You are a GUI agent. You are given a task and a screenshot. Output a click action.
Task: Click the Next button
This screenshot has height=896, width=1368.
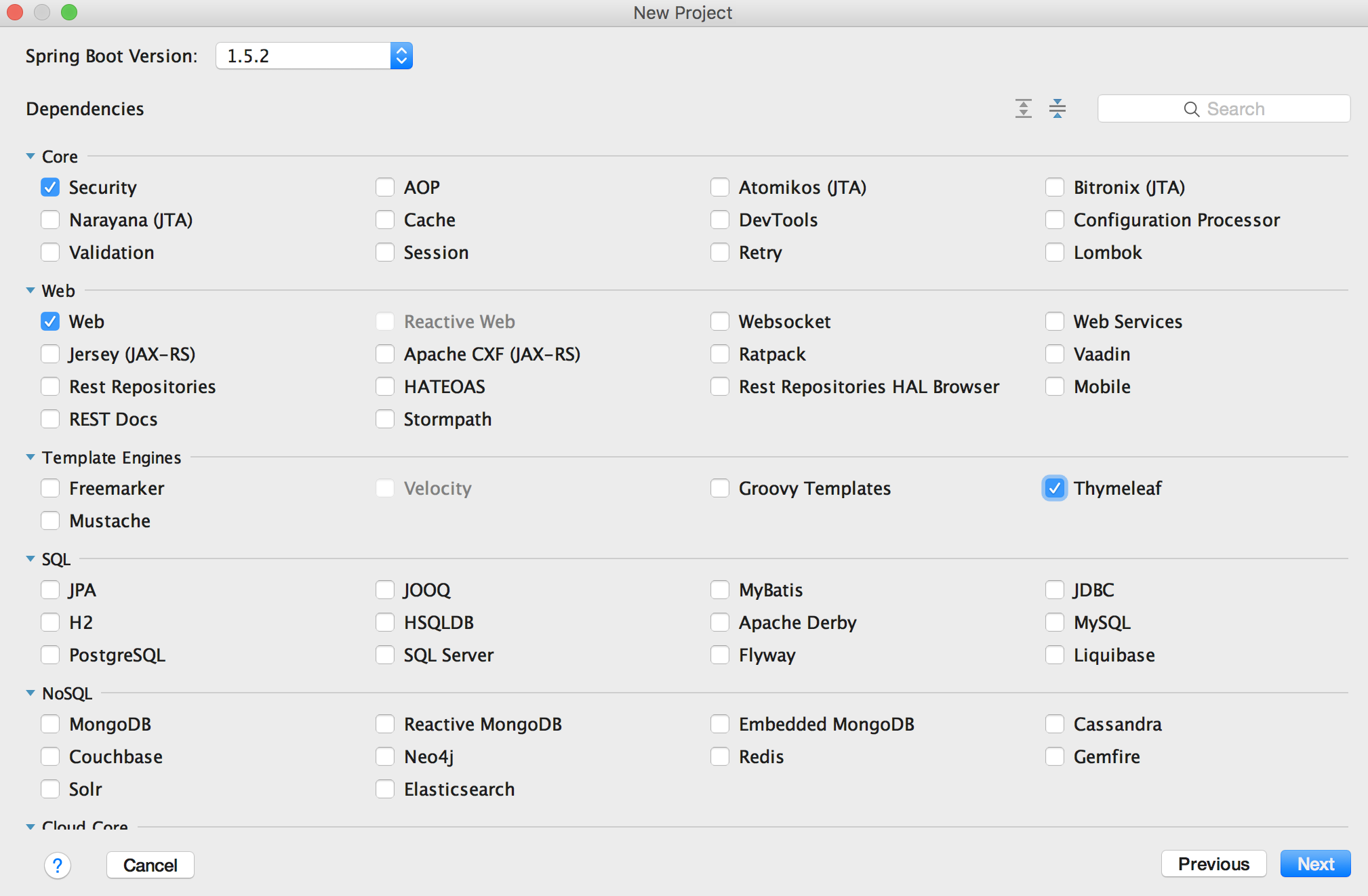[1315, 864]
